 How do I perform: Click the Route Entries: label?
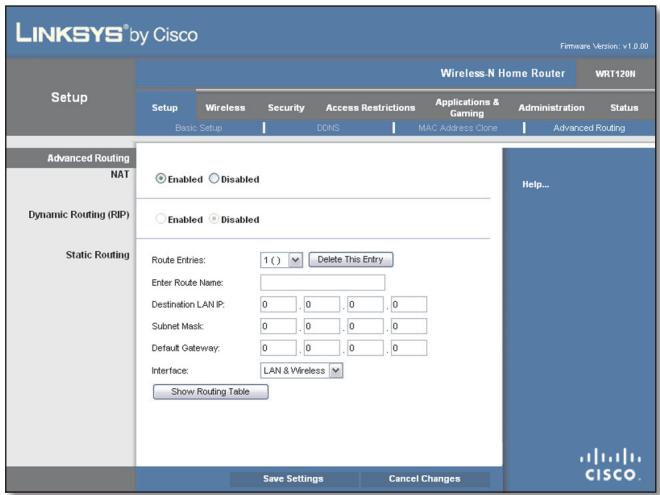pos(178,260)
